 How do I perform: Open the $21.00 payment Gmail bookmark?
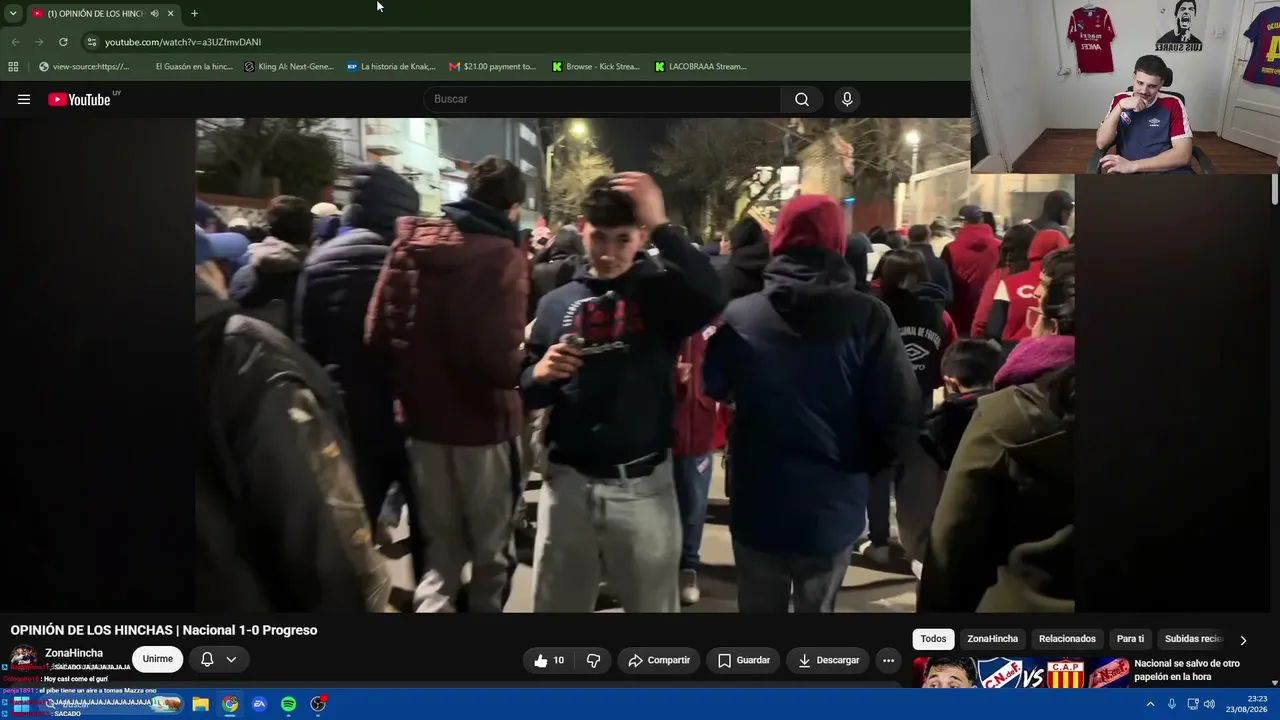[x=493, y=67]
